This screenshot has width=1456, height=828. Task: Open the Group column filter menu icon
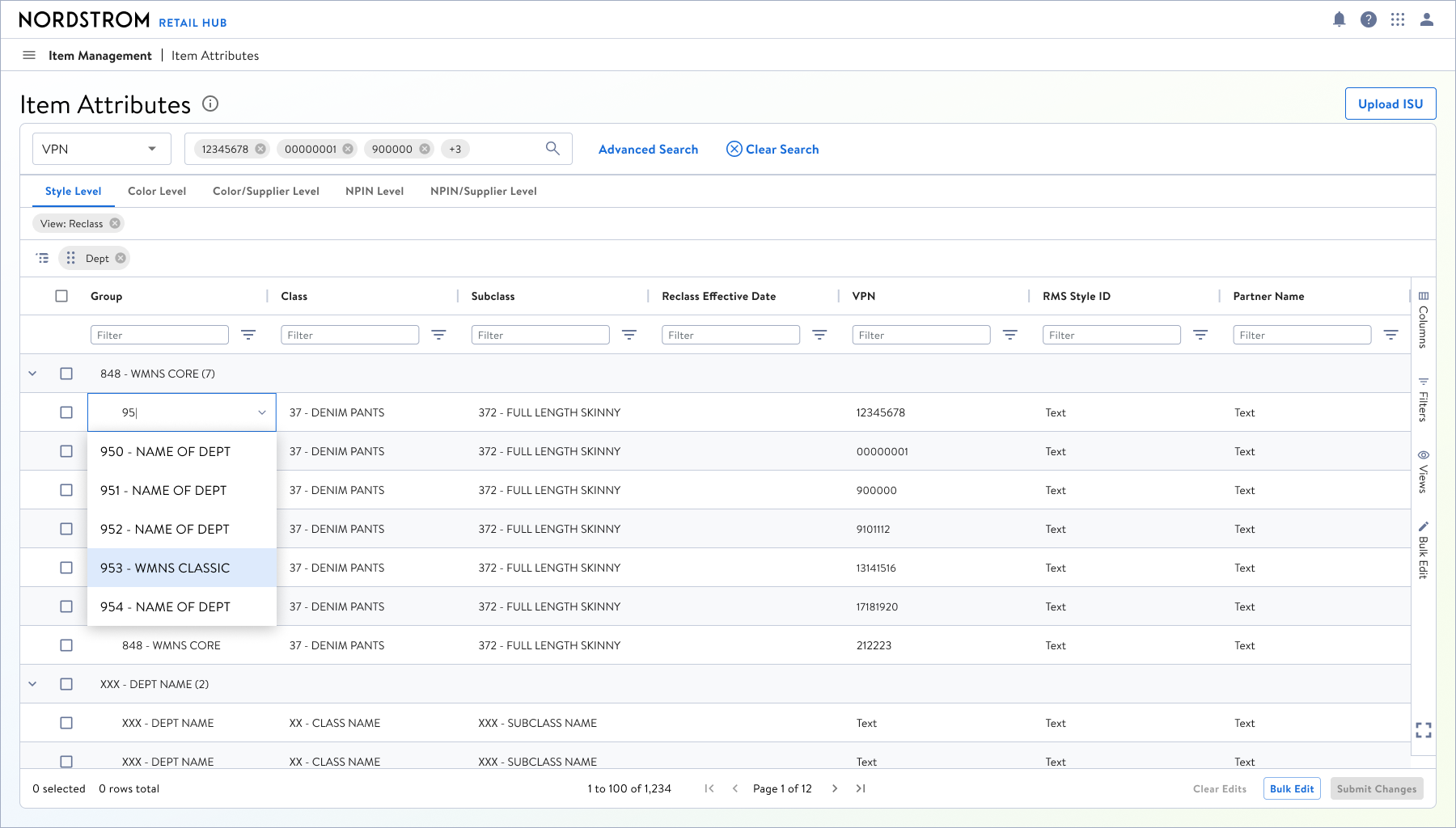pos(248,335)
